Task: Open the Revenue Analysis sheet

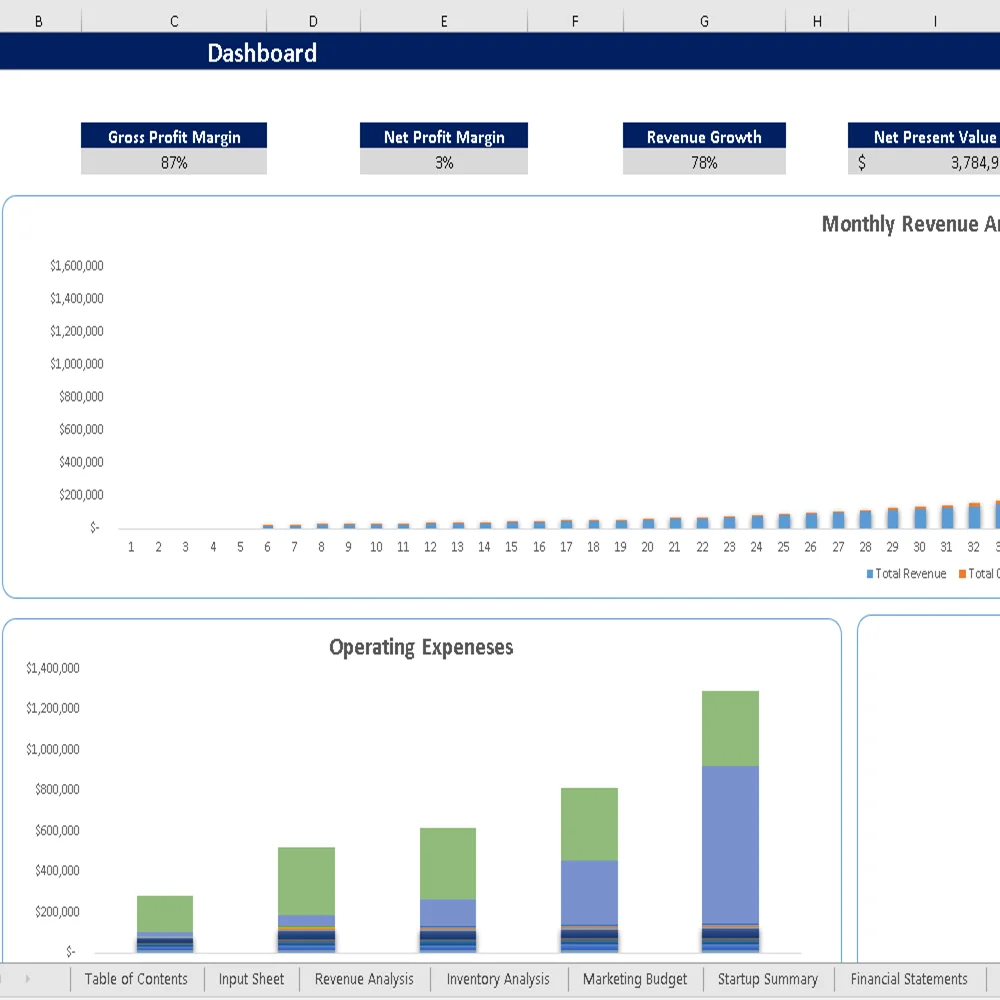Action: pos(364,979)
